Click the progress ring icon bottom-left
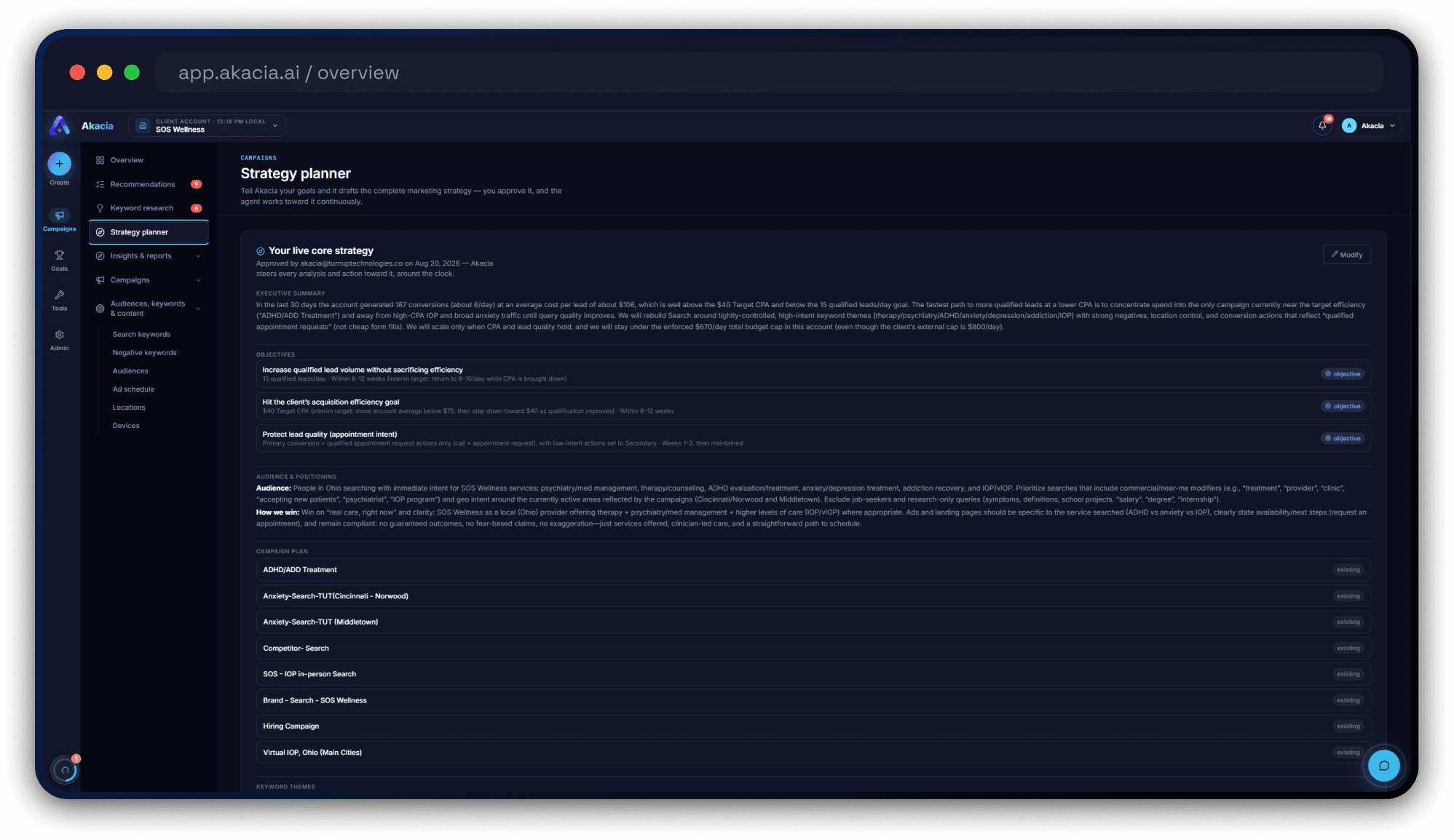 point(65,770)
